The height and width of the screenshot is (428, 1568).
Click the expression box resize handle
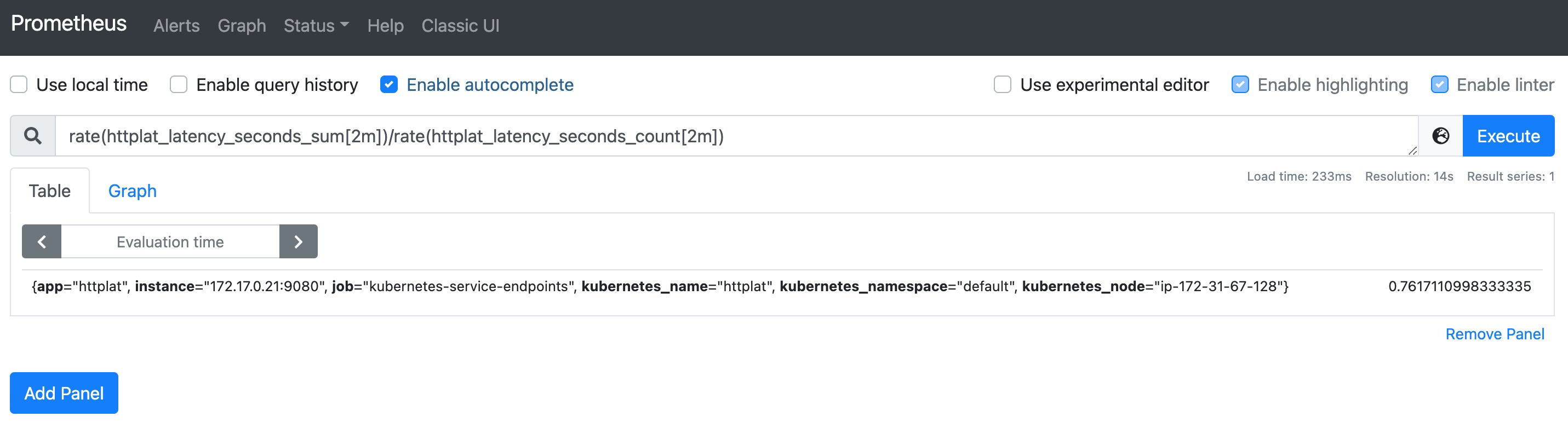coord(1412,150)
